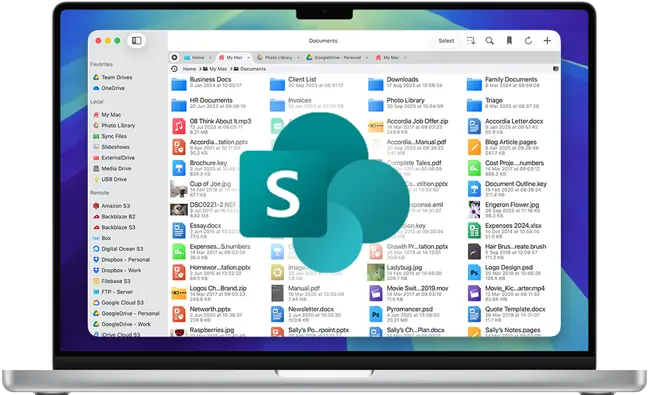This screenshot has height=395, width=648.
Task: Click the Logo Design.psd Photoshop icon
Action: pyautogui.click(x=474, y=272)
